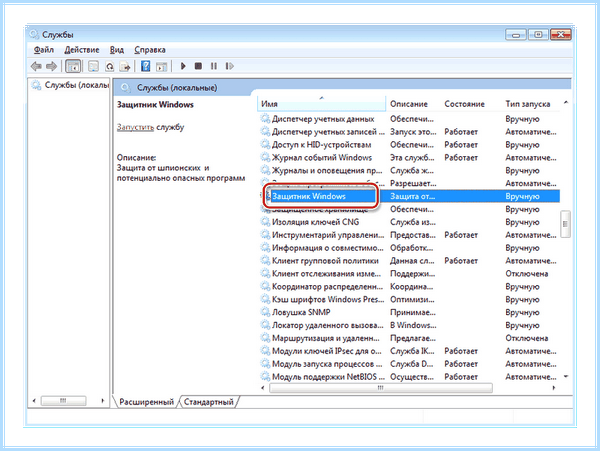Screen dimensions: 600x451
Task: Switch to the Стандартный tab
Action: tap(209, 402)
